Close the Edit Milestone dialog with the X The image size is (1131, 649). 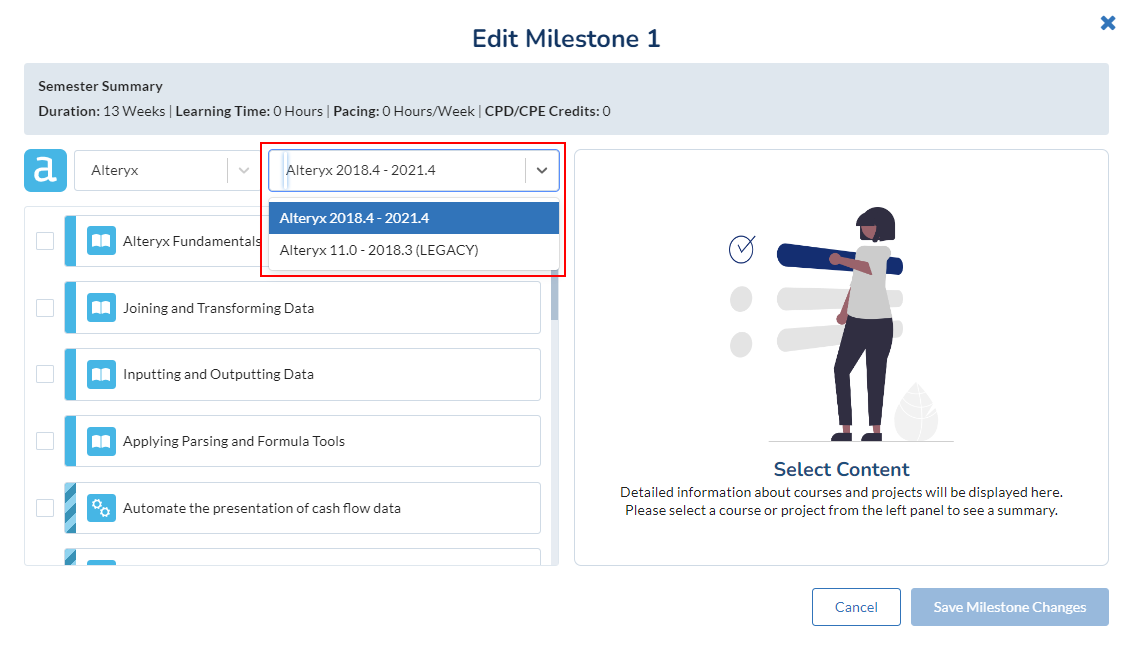pos(1108,23)
